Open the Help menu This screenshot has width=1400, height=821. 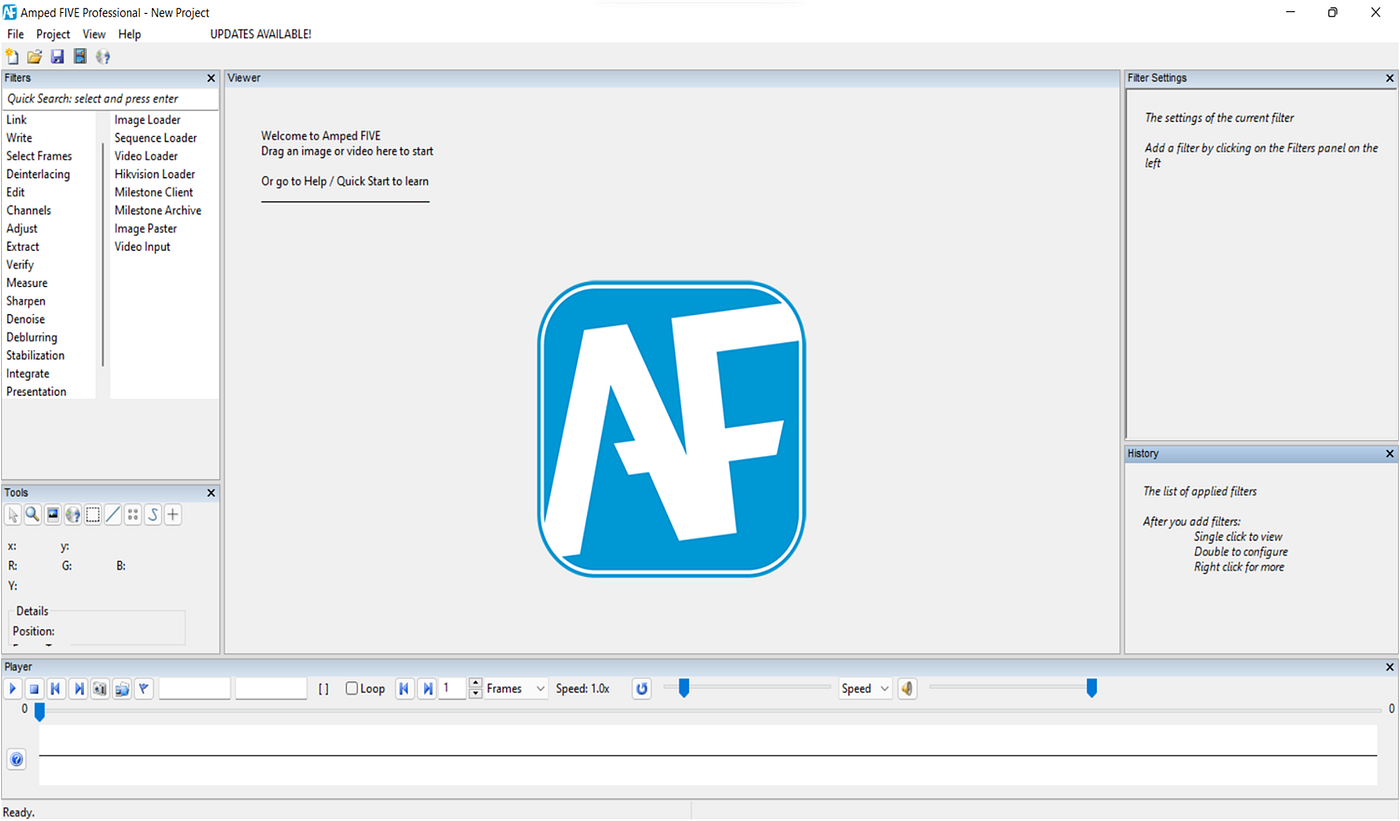tap(130, 34)
